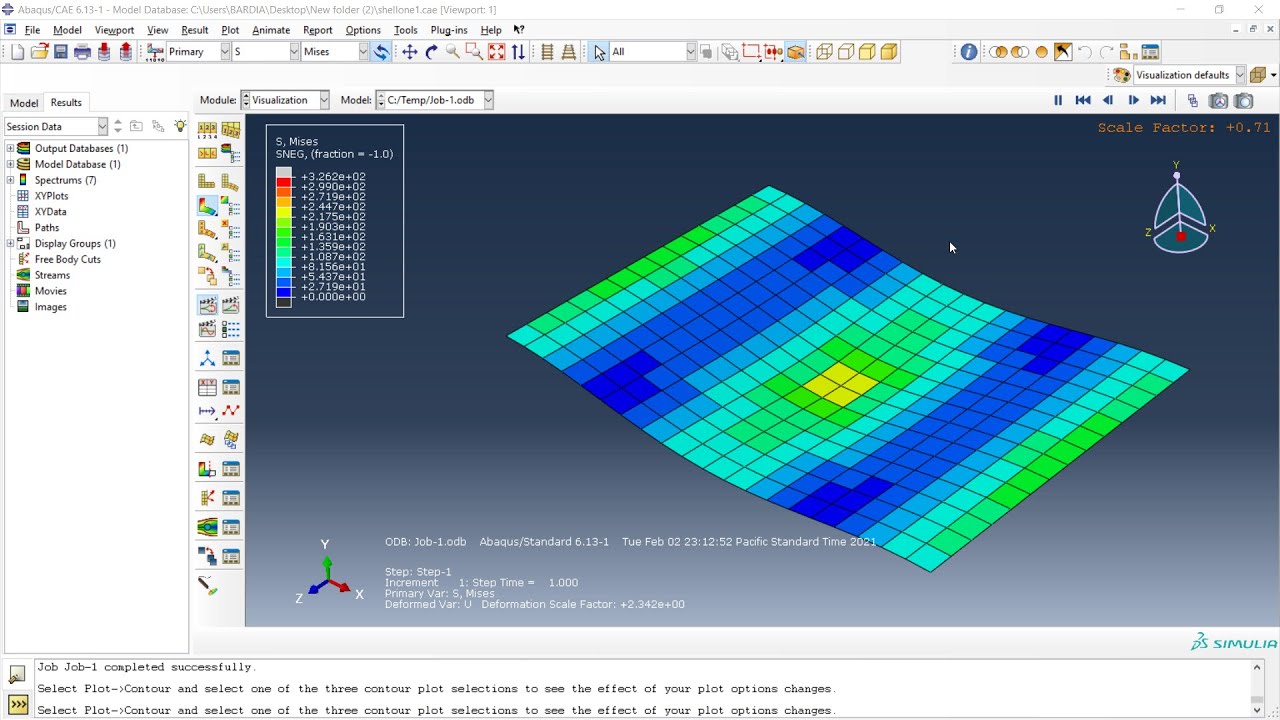Click the Create XY Data icon

click(207, 387)
